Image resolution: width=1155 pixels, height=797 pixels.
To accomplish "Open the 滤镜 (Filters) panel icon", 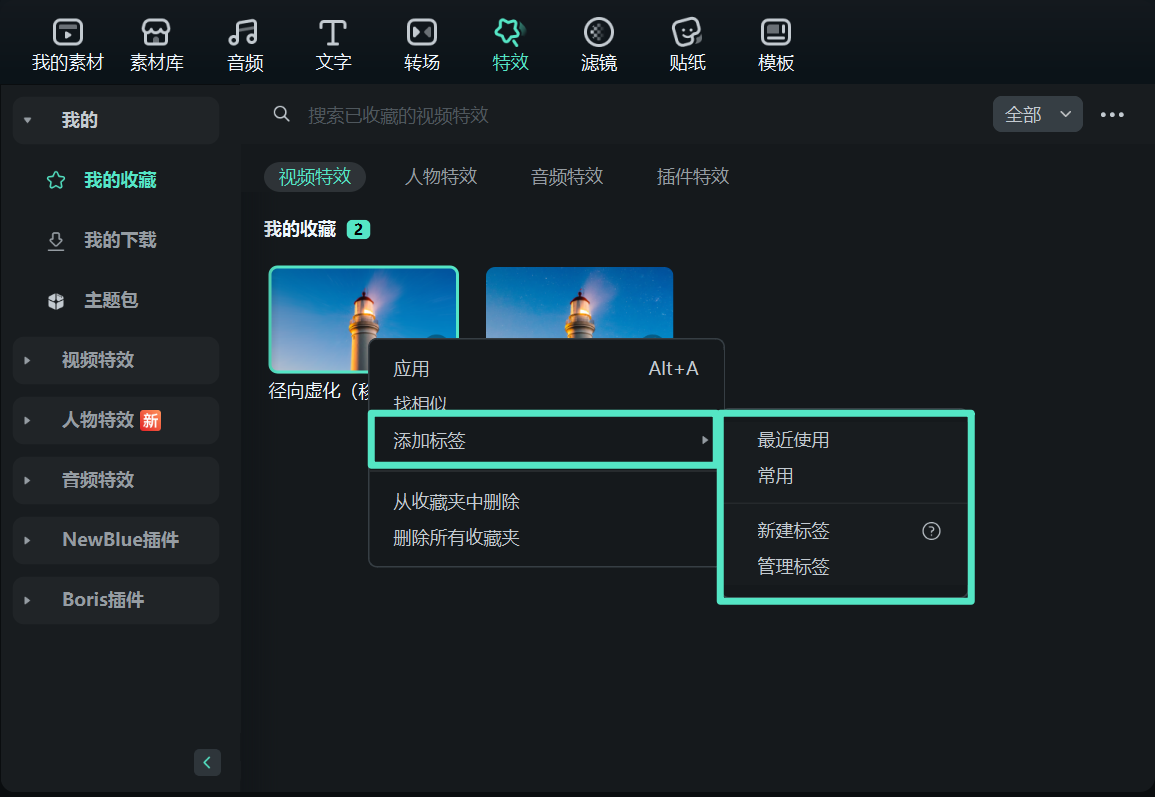I will pos(598,42).
